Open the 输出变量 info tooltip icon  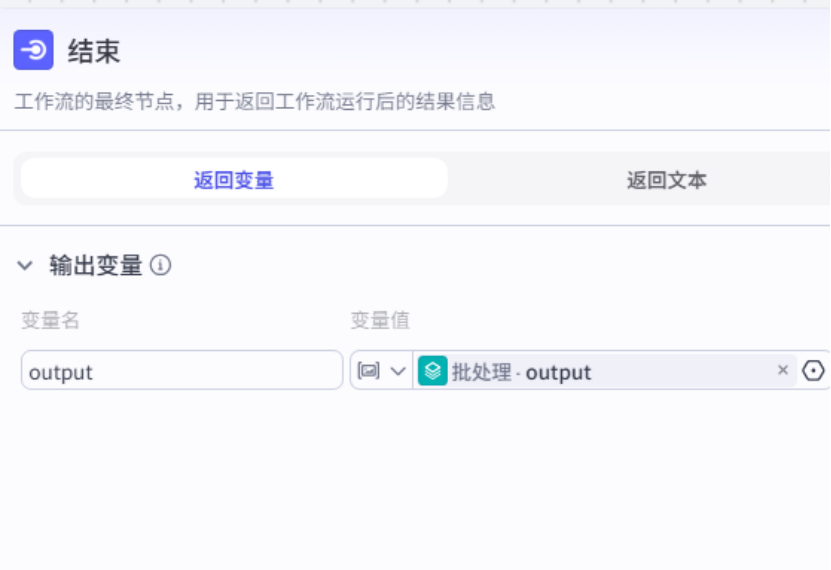click(x=160, y=265)
